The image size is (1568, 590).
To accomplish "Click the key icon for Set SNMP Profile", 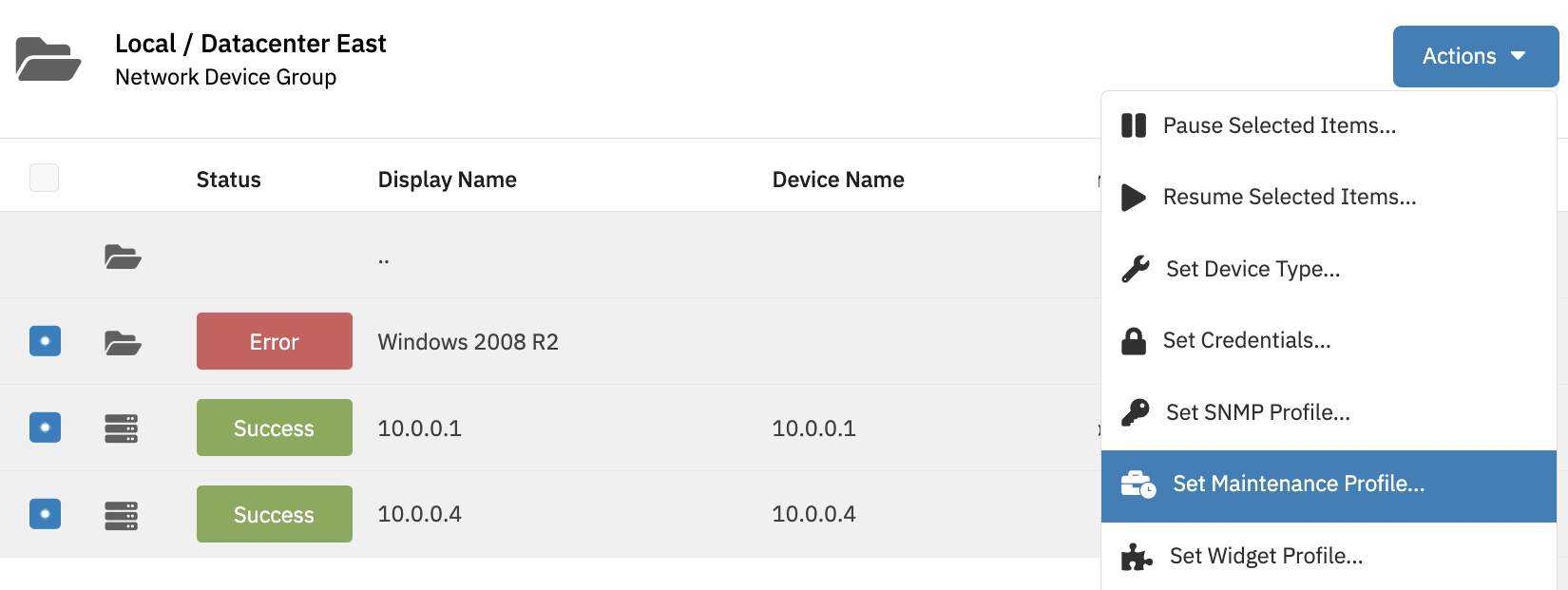I will pos(1135,412).
